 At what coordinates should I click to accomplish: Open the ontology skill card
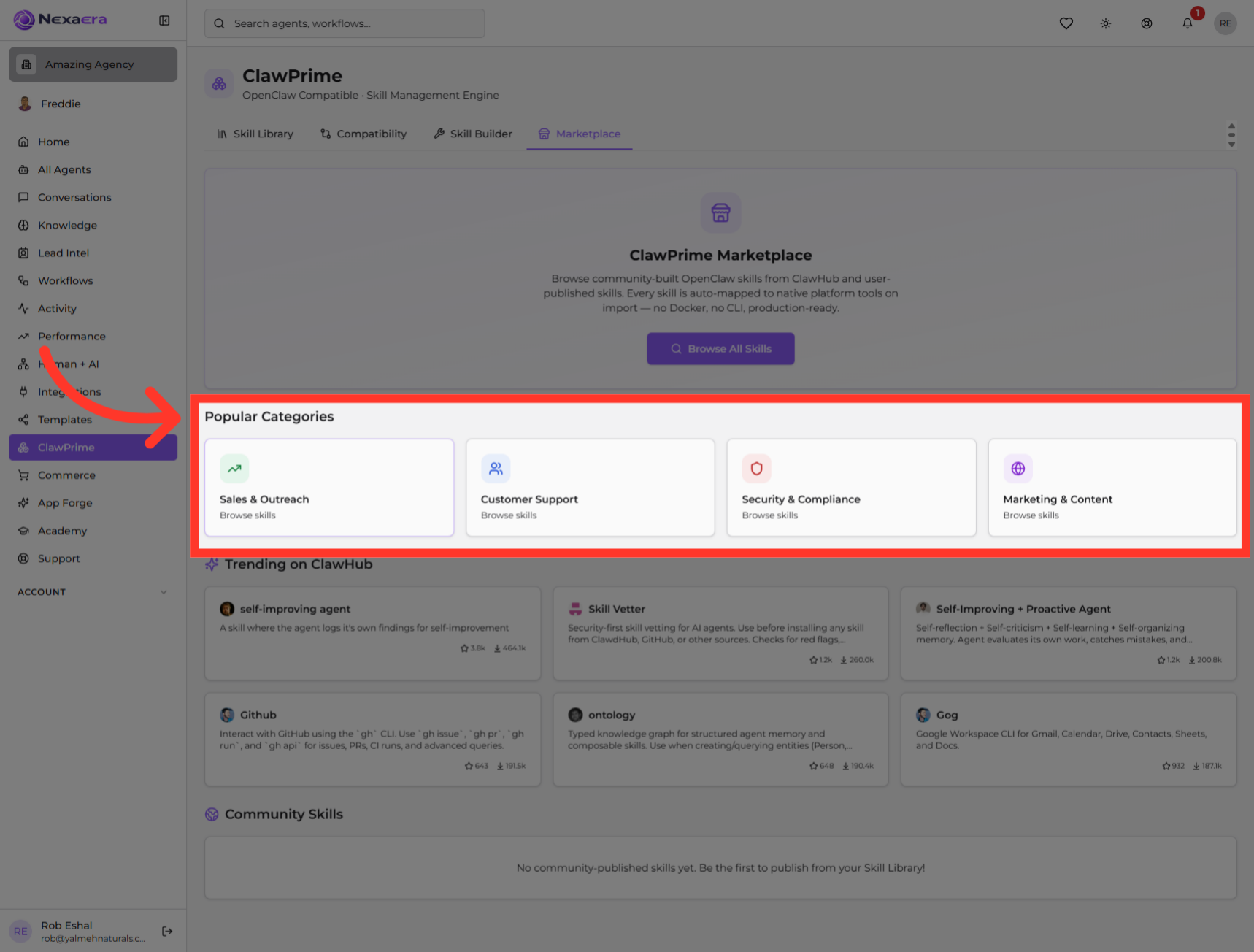click(x=720, y=740)
